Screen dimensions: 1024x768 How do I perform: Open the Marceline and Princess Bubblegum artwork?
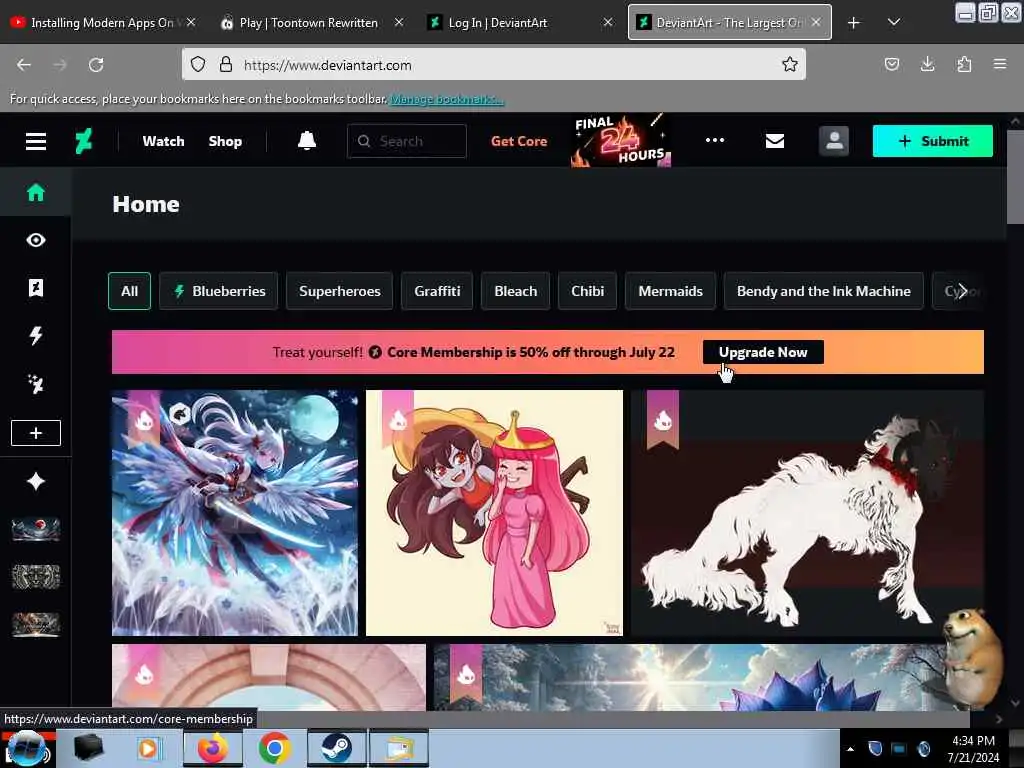point(494,513)
